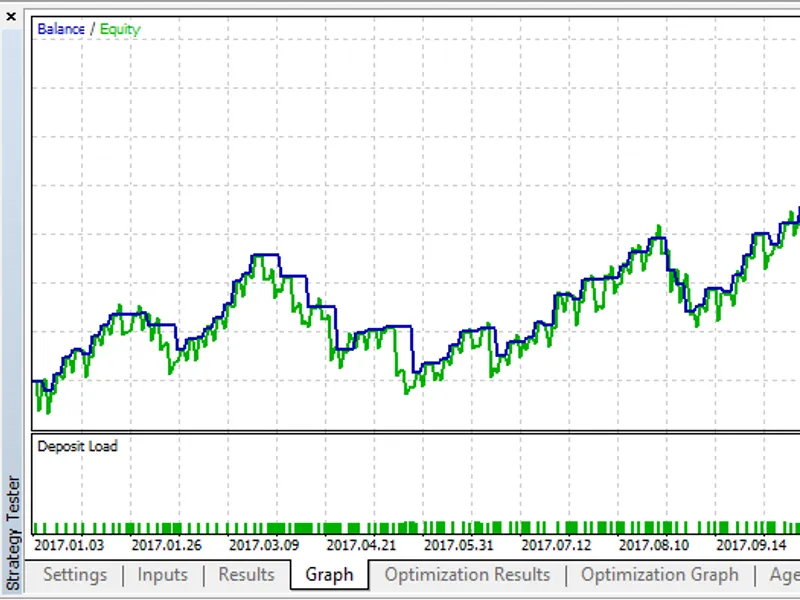Click the 2017.03.09 date label

(264, 545)
